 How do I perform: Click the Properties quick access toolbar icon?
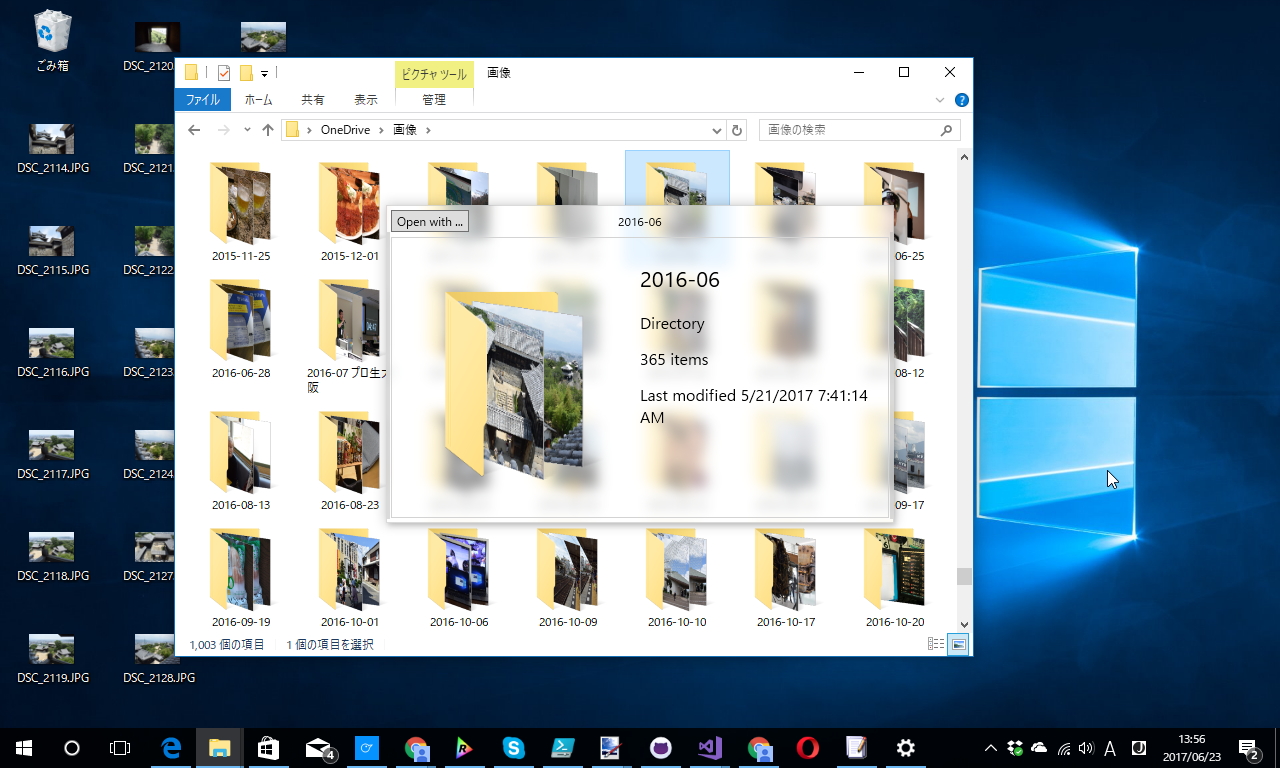click(x=224, y=72)
